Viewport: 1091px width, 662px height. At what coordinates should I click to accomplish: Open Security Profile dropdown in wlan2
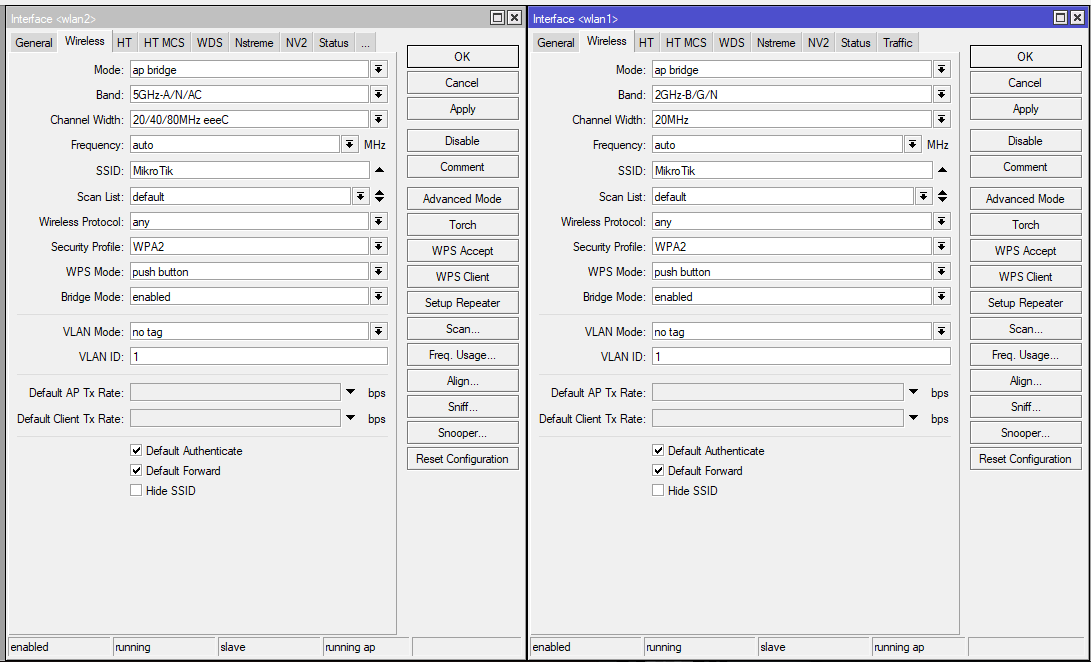tap(379, 247)
